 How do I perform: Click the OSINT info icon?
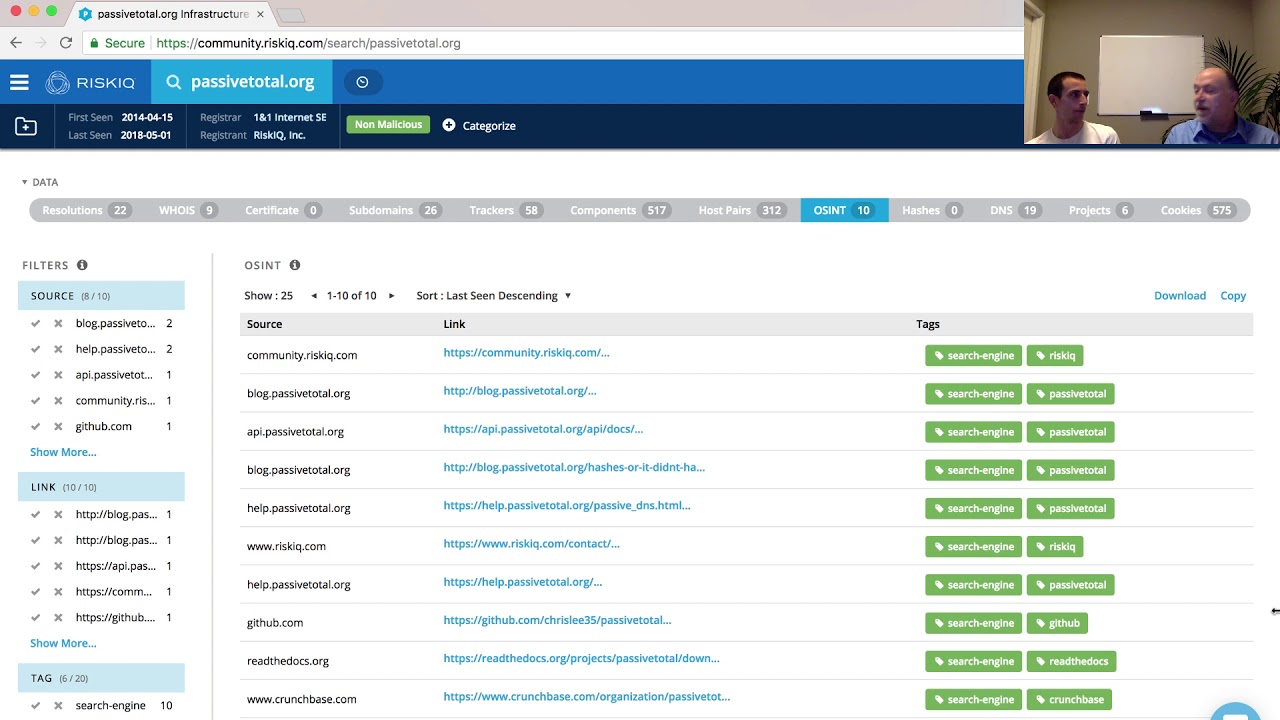[295, 265]
